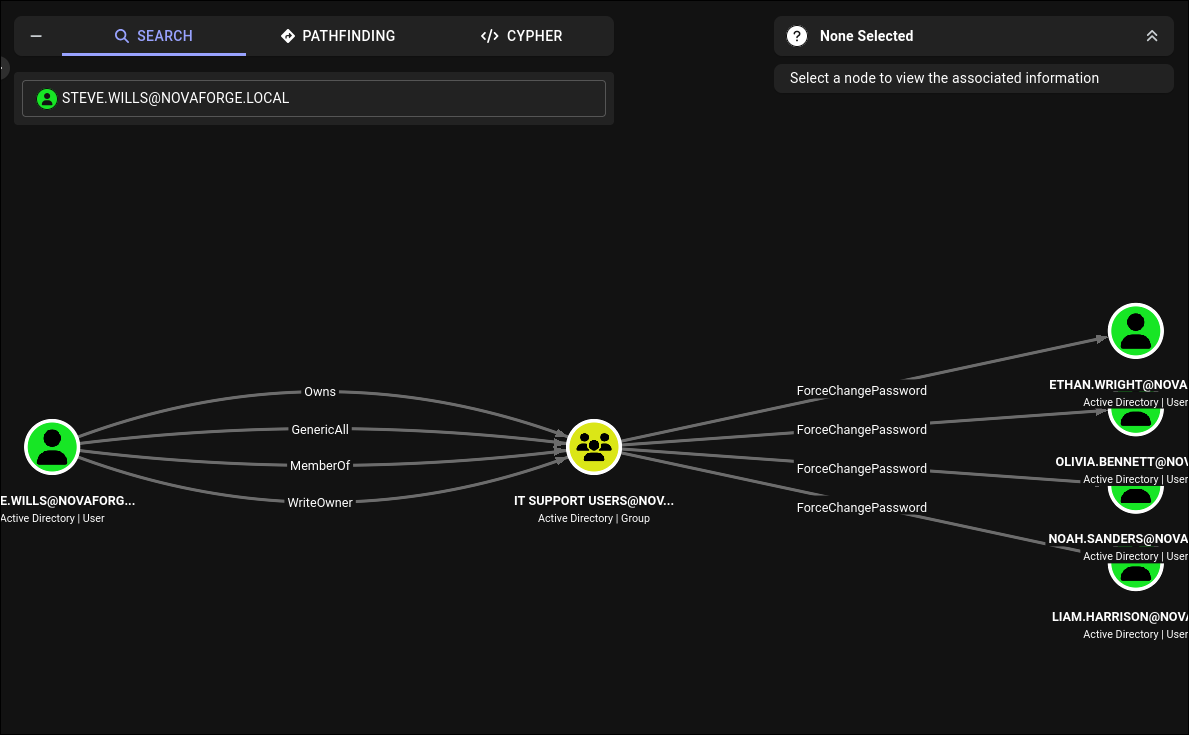Click the OLIVIA.BENNETT user node icon
The image size is (1189, 735).
click(1135, 422)
